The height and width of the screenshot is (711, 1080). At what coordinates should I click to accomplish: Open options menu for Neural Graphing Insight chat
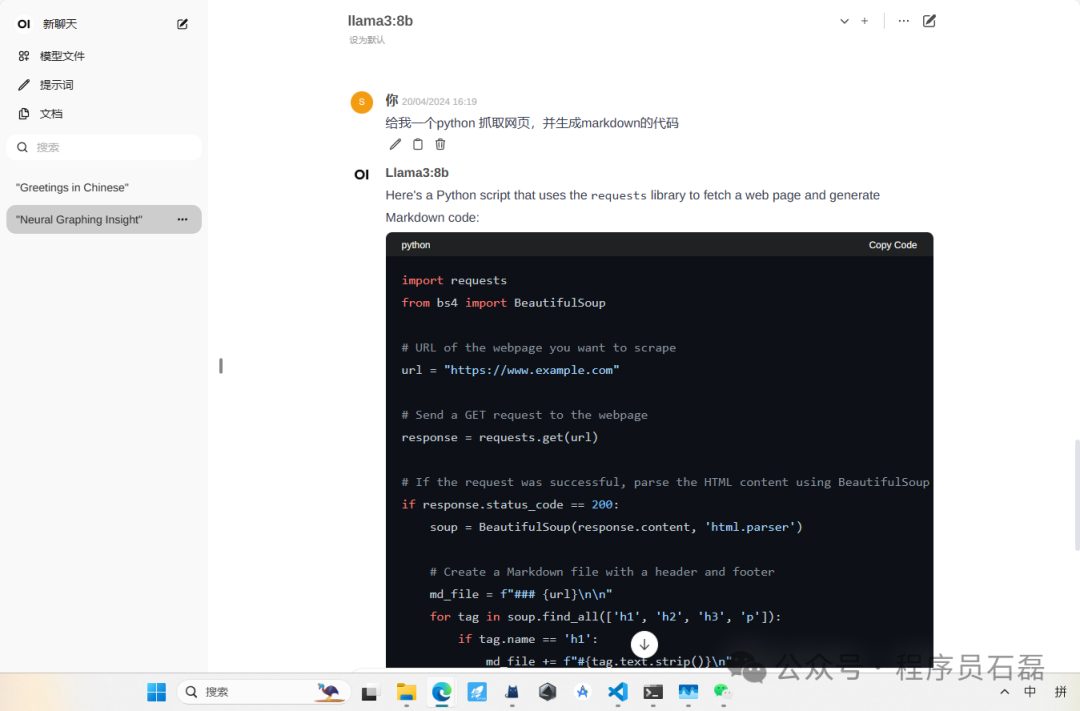coord(182,219)
